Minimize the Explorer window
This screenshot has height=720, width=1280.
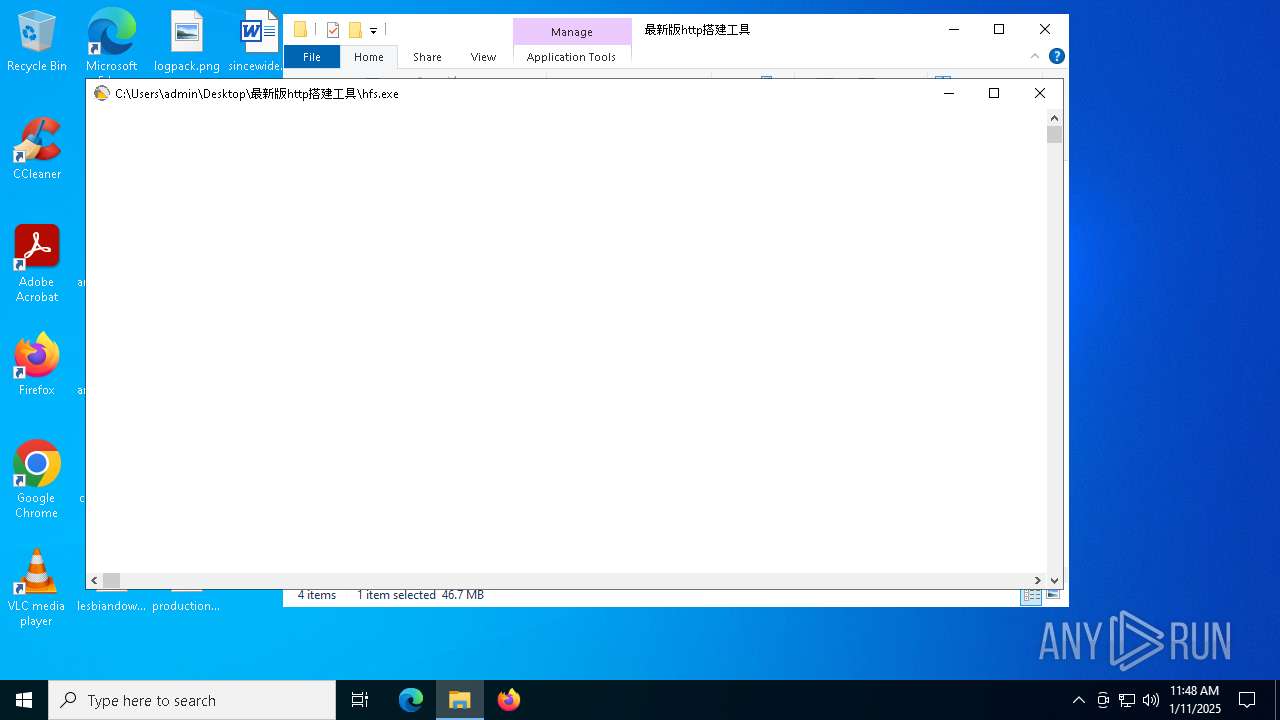pos(953,29)
